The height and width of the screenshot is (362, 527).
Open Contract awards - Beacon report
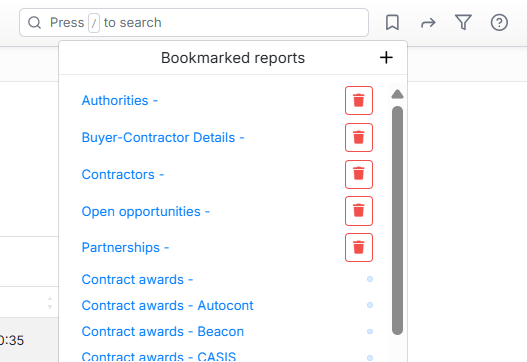(163, 331)
